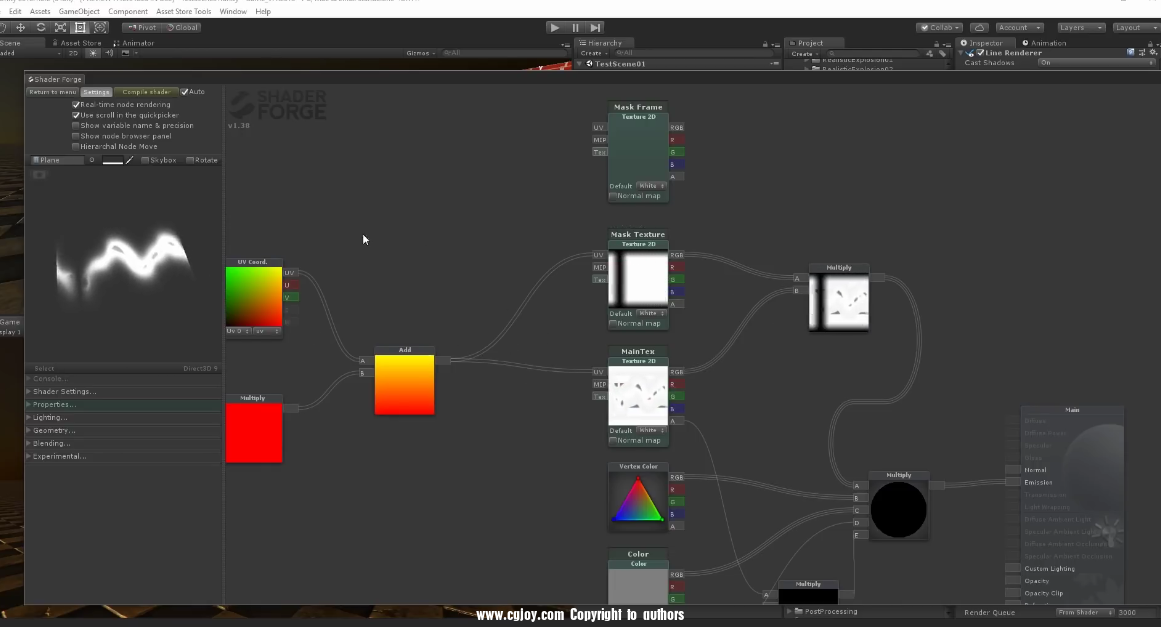Screen dimensions: 1161x627
Task: Toggle Real-time node rendering checkbox
Action: coord(76,105)
